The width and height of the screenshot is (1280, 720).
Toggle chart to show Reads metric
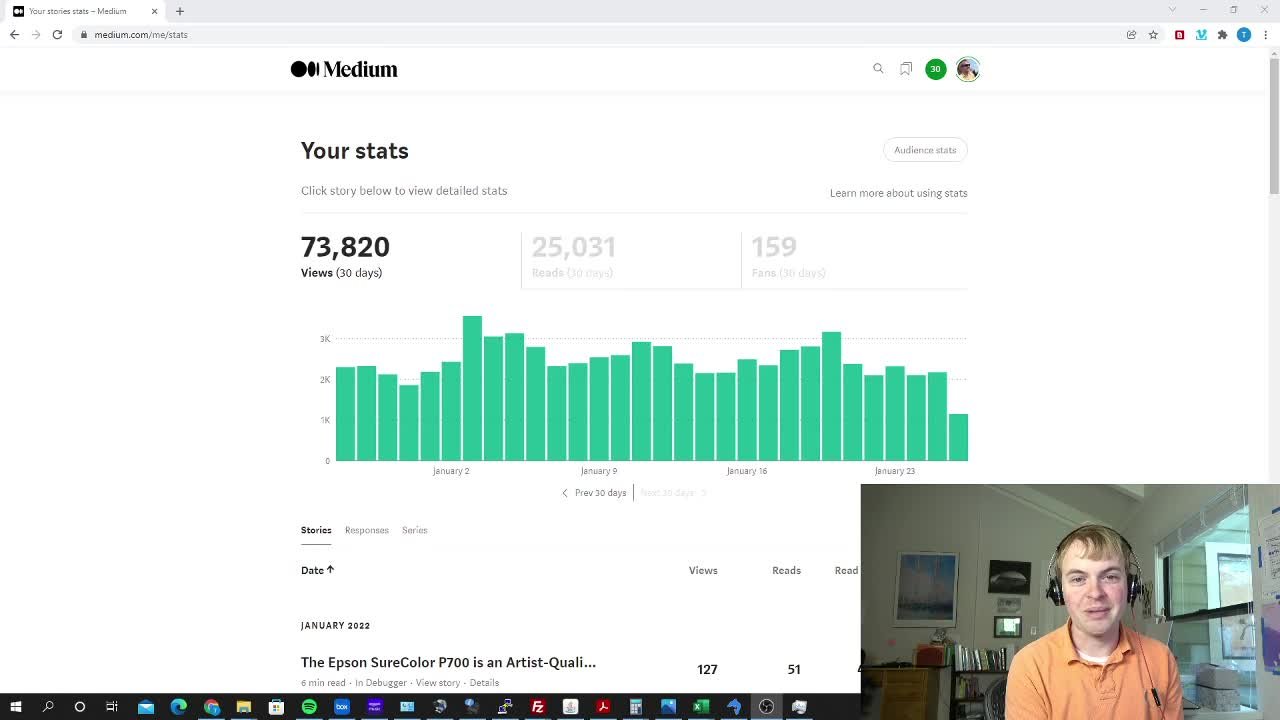click(x=573, y=257)
